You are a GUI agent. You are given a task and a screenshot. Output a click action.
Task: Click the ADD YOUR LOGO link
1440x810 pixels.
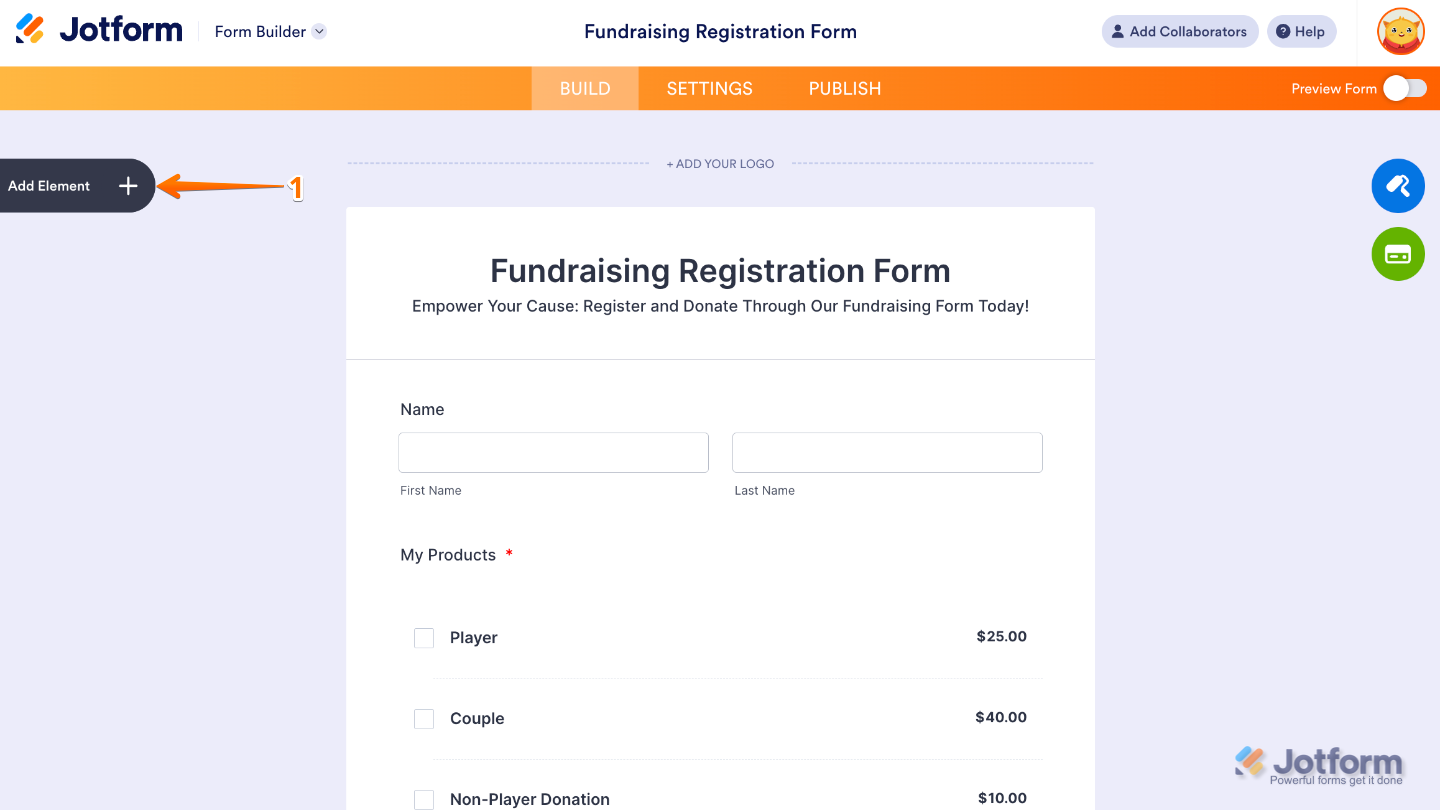(720, 163)
